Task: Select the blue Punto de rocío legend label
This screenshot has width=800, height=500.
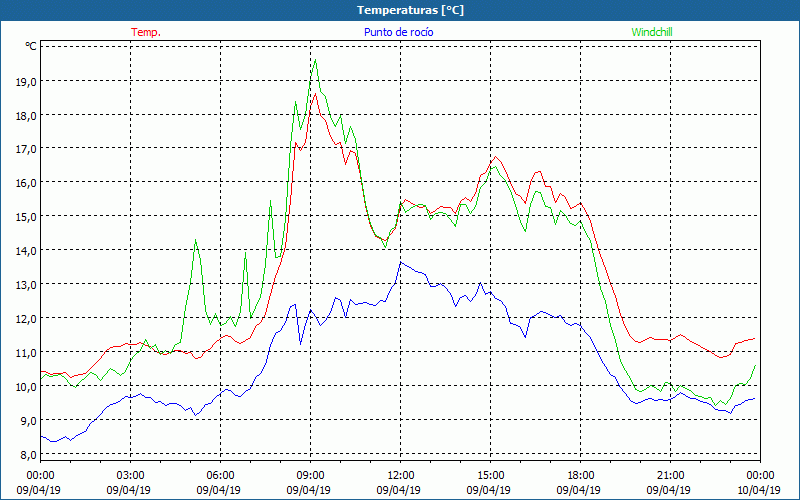Action: [x=398, y=32]
